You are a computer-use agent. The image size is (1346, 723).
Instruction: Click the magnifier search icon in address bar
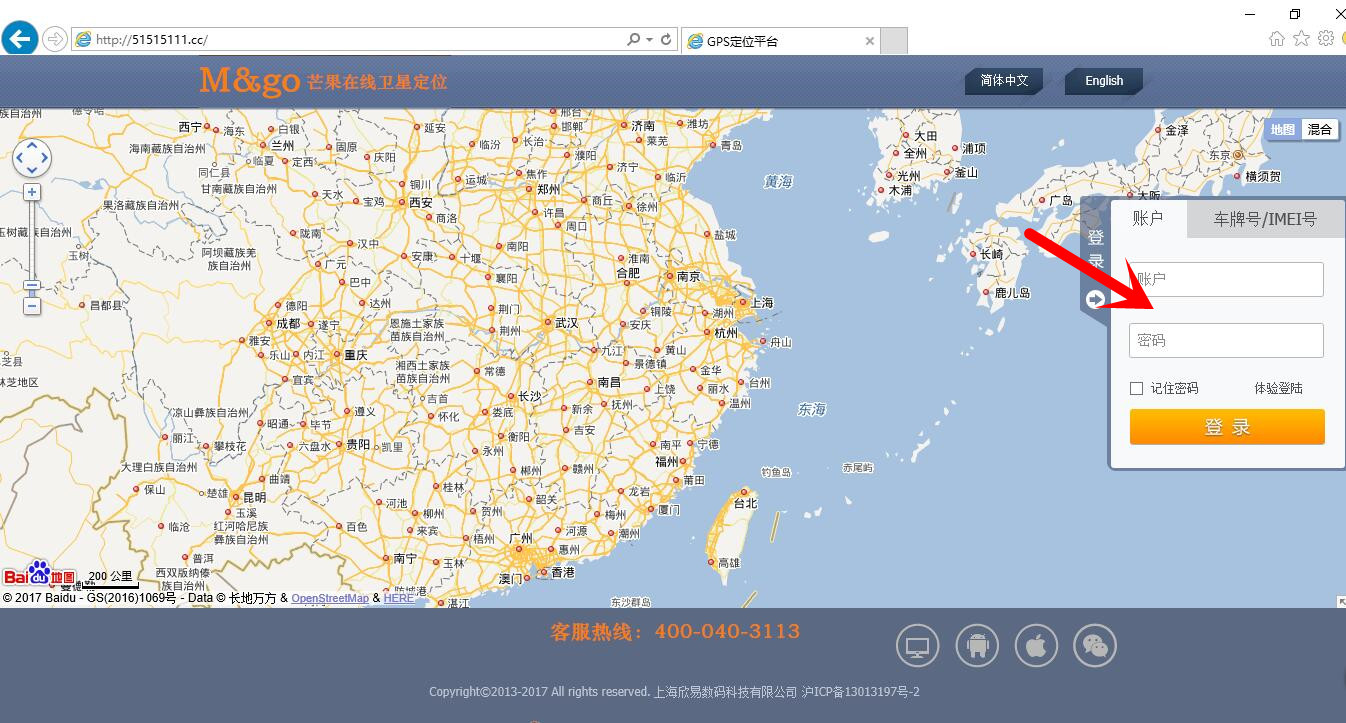point(633,40)
